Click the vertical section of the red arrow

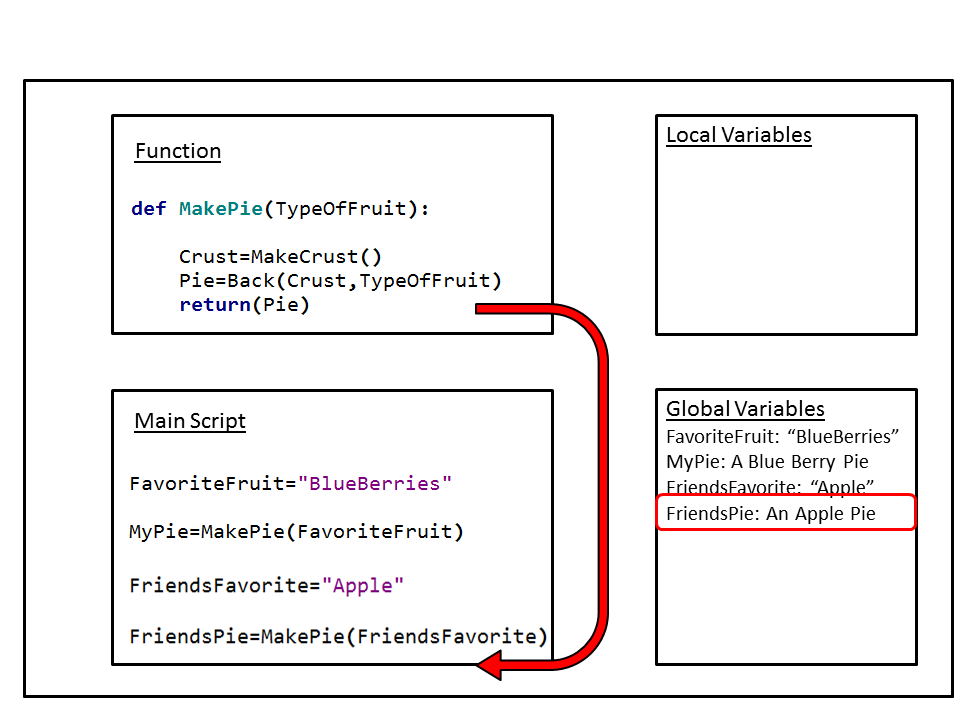point(602,480)
